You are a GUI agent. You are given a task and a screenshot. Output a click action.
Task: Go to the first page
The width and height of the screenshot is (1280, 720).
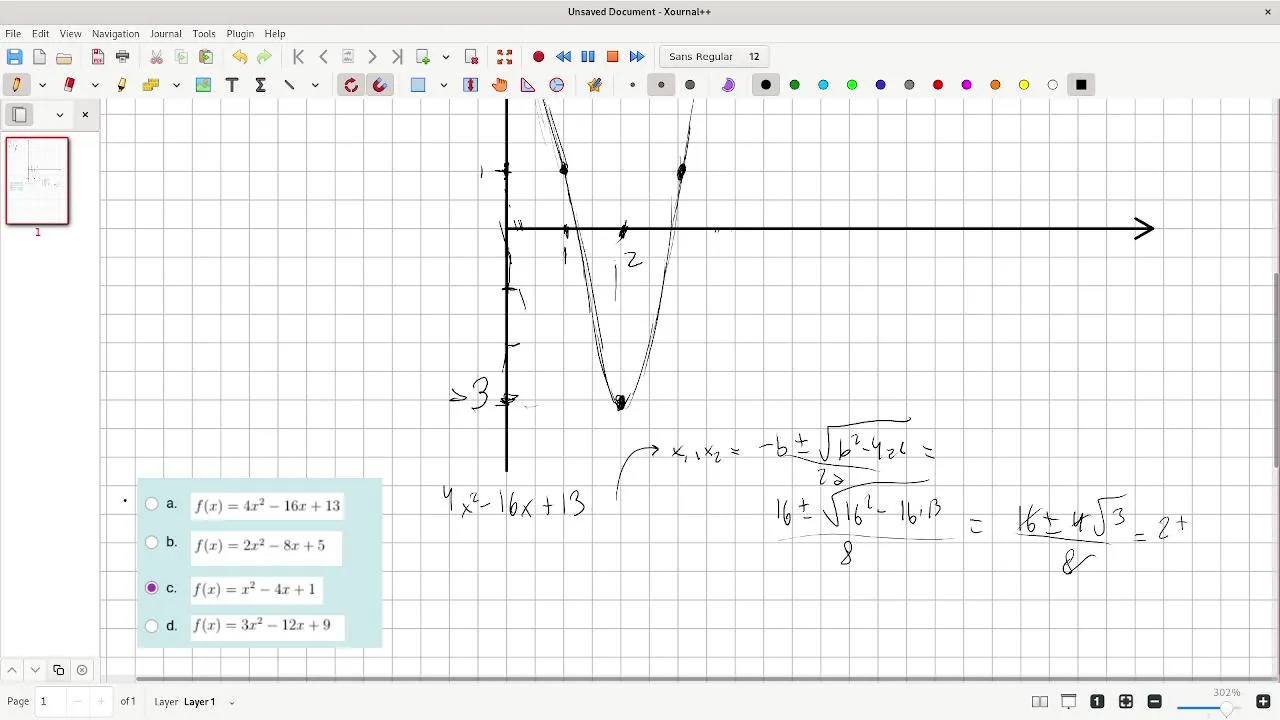[299, 57]
